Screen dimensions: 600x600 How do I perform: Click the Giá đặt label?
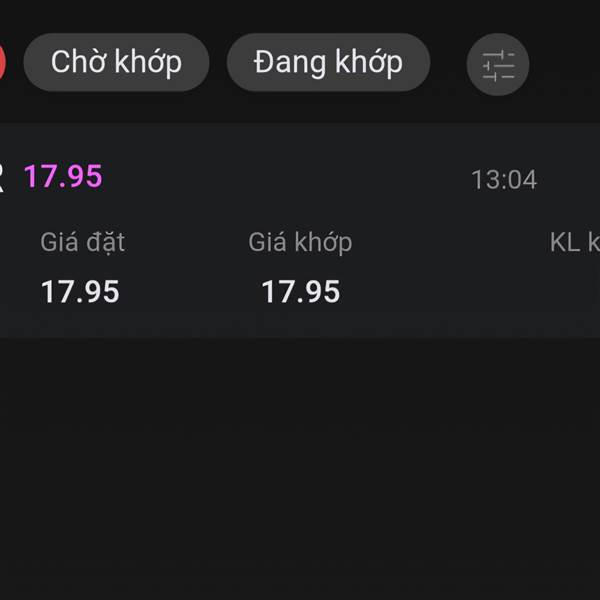[x=83, y=242]
